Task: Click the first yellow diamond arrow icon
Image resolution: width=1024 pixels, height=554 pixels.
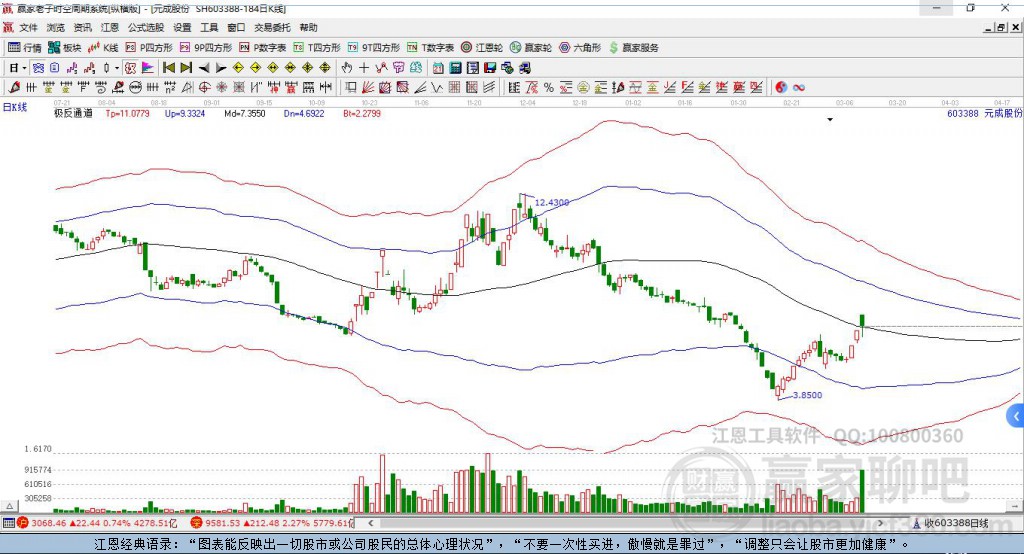Action: [238, 67]
